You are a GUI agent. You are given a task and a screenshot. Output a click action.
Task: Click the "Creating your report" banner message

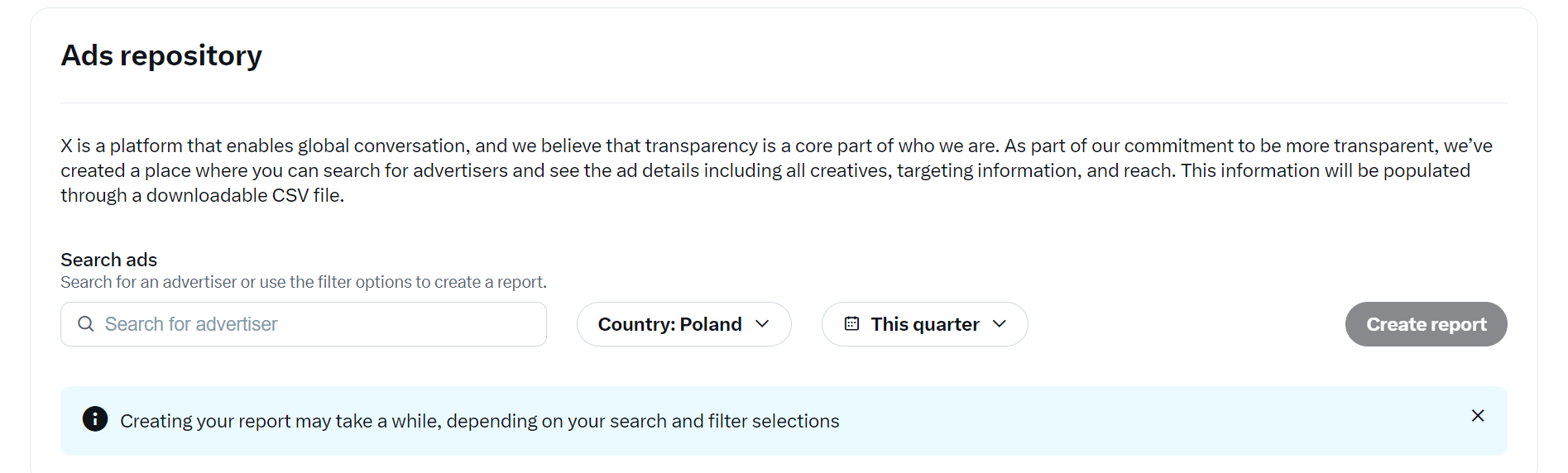479,421
